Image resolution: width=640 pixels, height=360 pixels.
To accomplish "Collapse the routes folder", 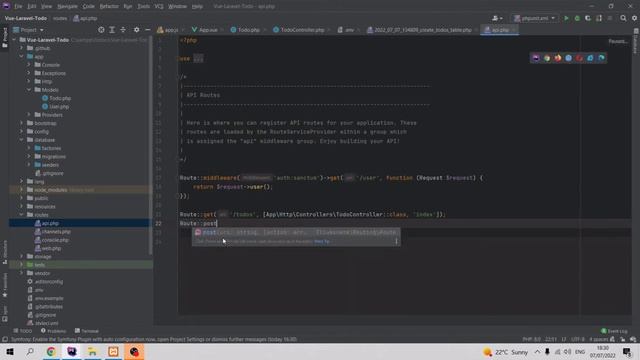I will click(22, 215).
